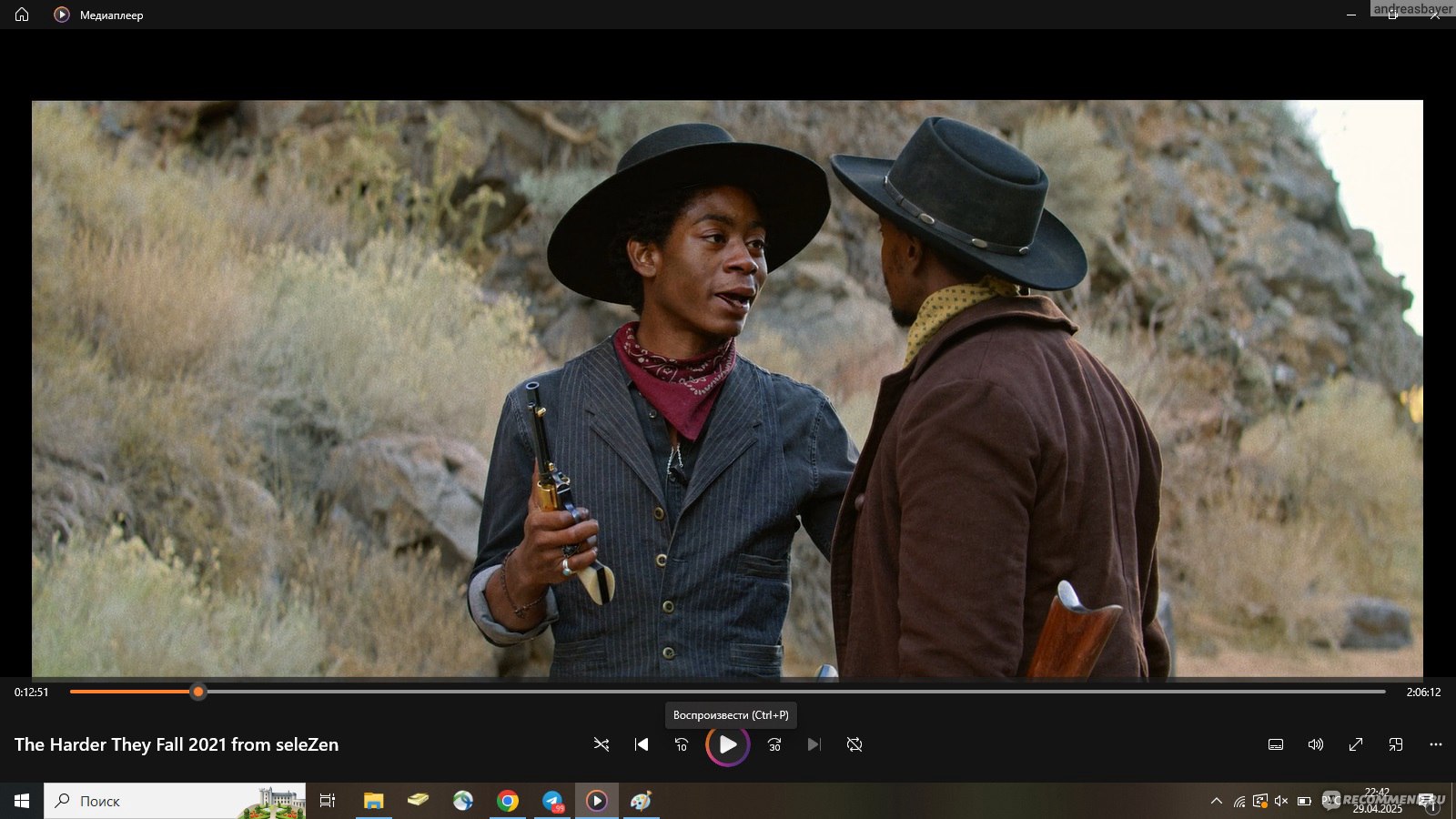
Task: Click the video frame to toggle playback
Action: tap(727, 389)
